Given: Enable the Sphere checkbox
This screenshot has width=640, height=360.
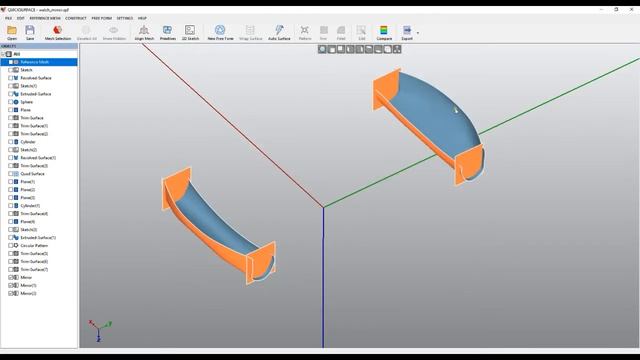Looking at the screenshot, I should [11, 102].
